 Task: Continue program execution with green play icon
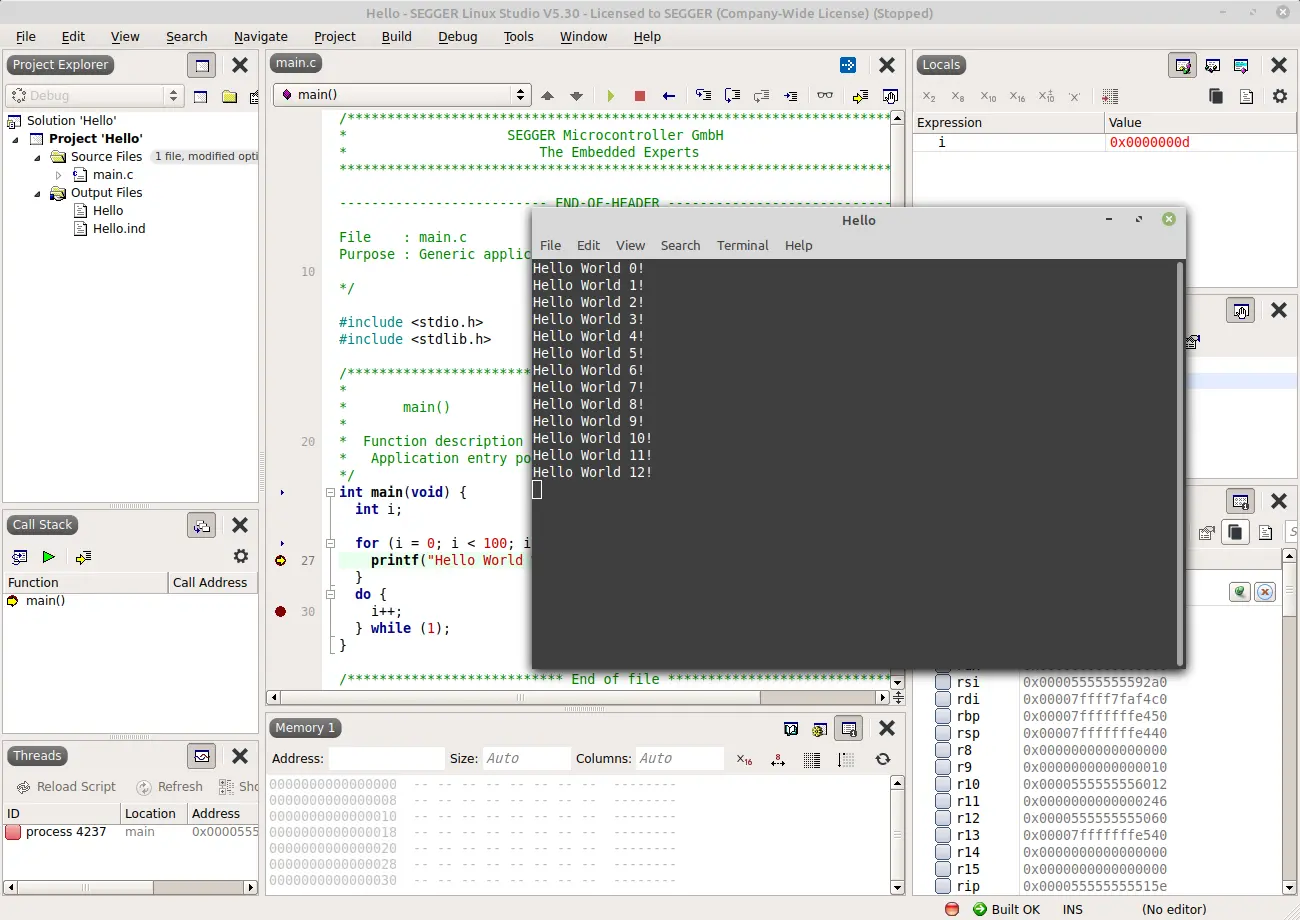click(611, 95)
